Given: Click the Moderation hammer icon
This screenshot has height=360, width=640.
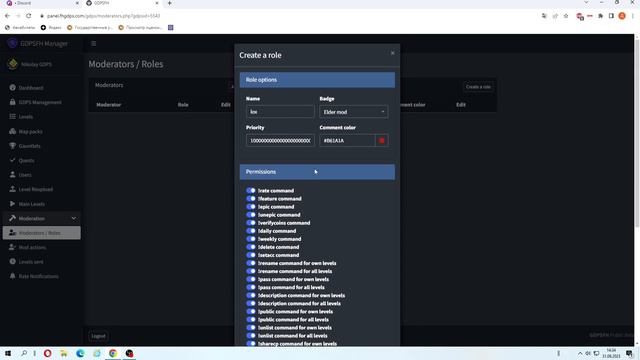Looking at the screenshot, I should [12, 218].
